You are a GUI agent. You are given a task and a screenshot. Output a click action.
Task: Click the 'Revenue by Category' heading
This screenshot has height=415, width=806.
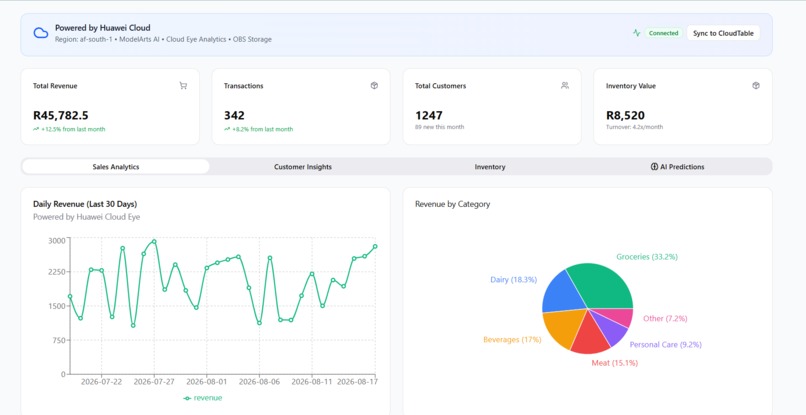[x=452, y=204]
